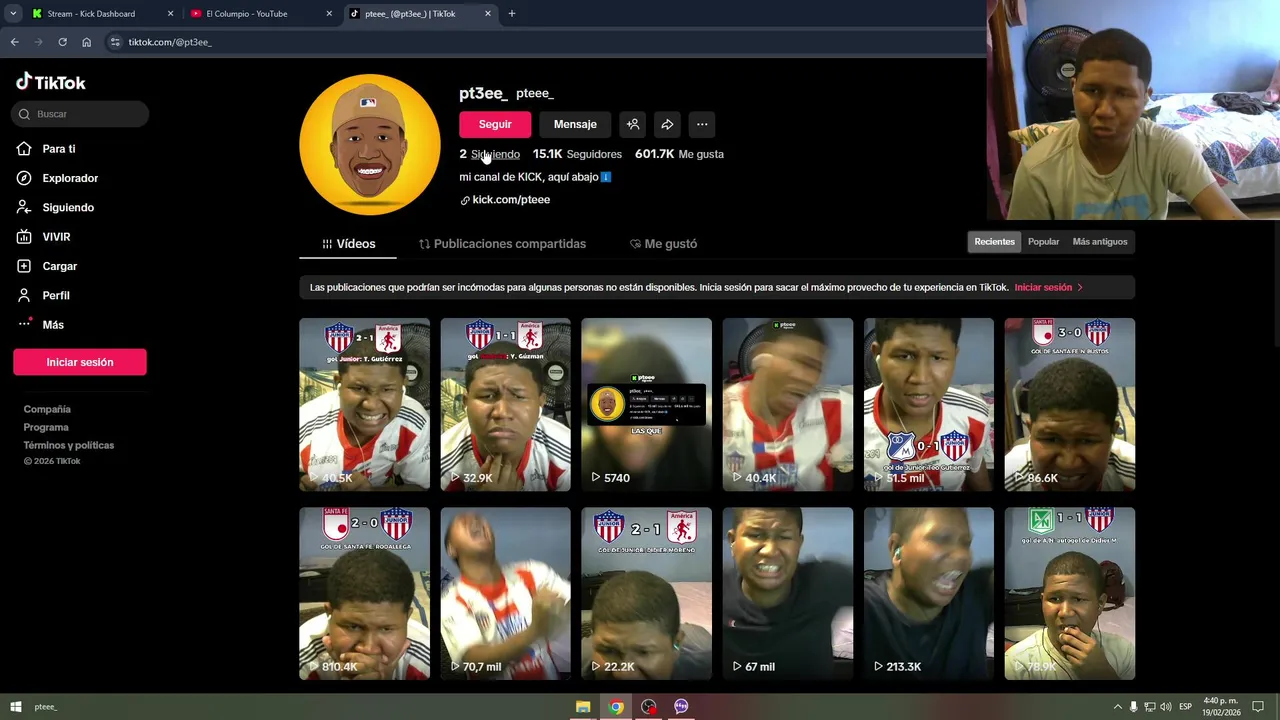Screen dimensions: 1280x720
Task: Open a new browser tab
Action: tap(512, 14)
